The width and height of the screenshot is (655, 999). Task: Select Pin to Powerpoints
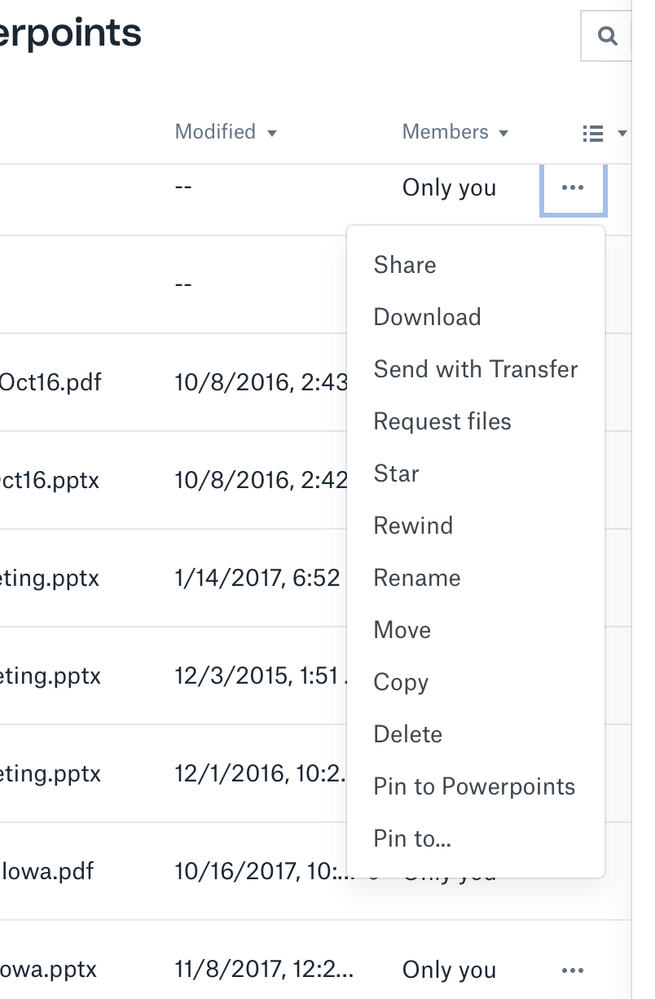pyautogui.click(x=474, y=787)
